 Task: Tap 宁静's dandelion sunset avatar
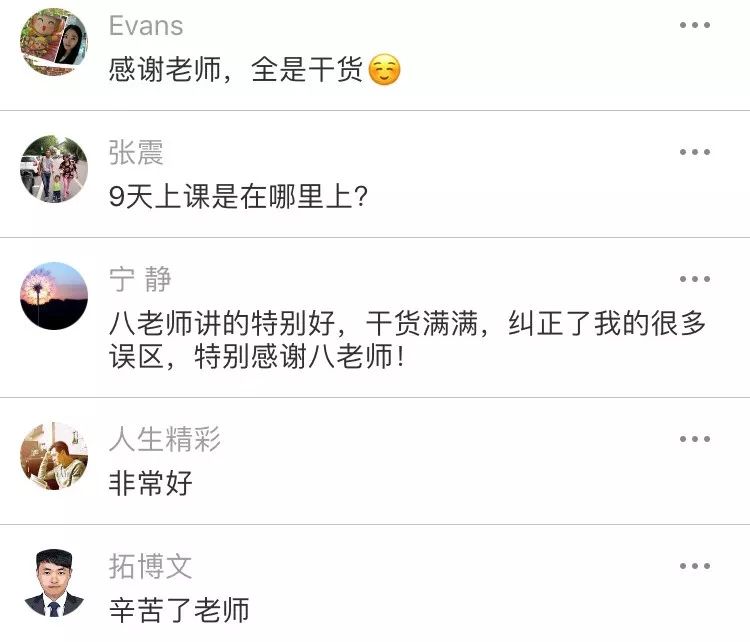[54, 296]
